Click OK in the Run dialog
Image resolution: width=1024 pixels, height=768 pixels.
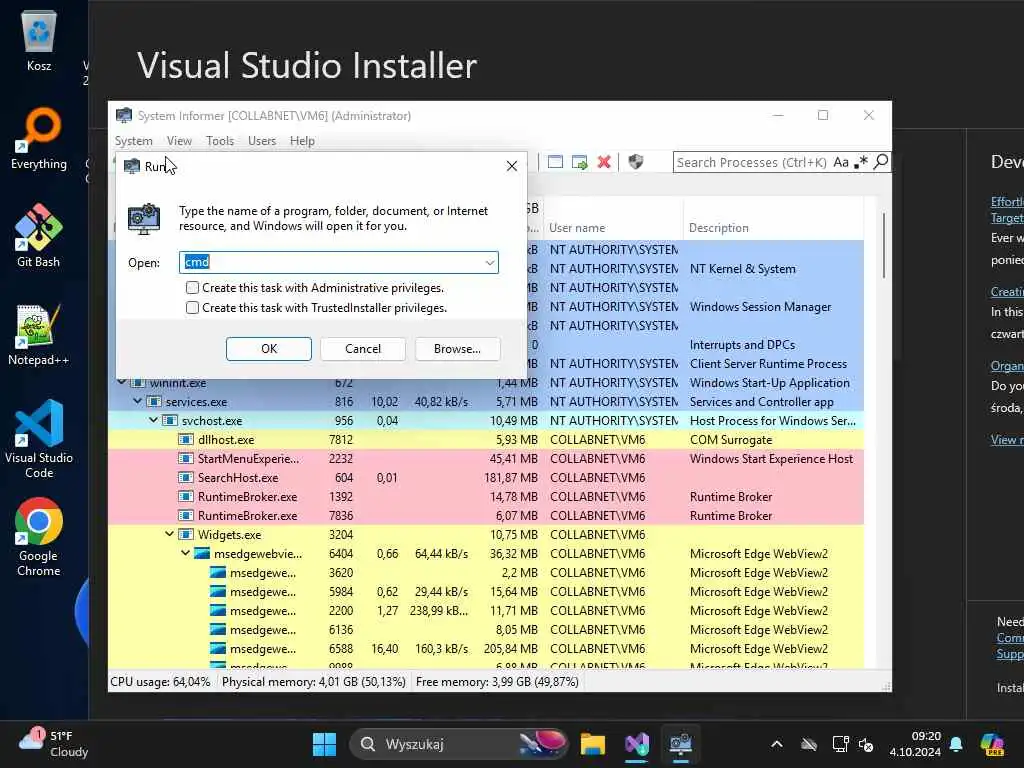[x=269, y=349]
